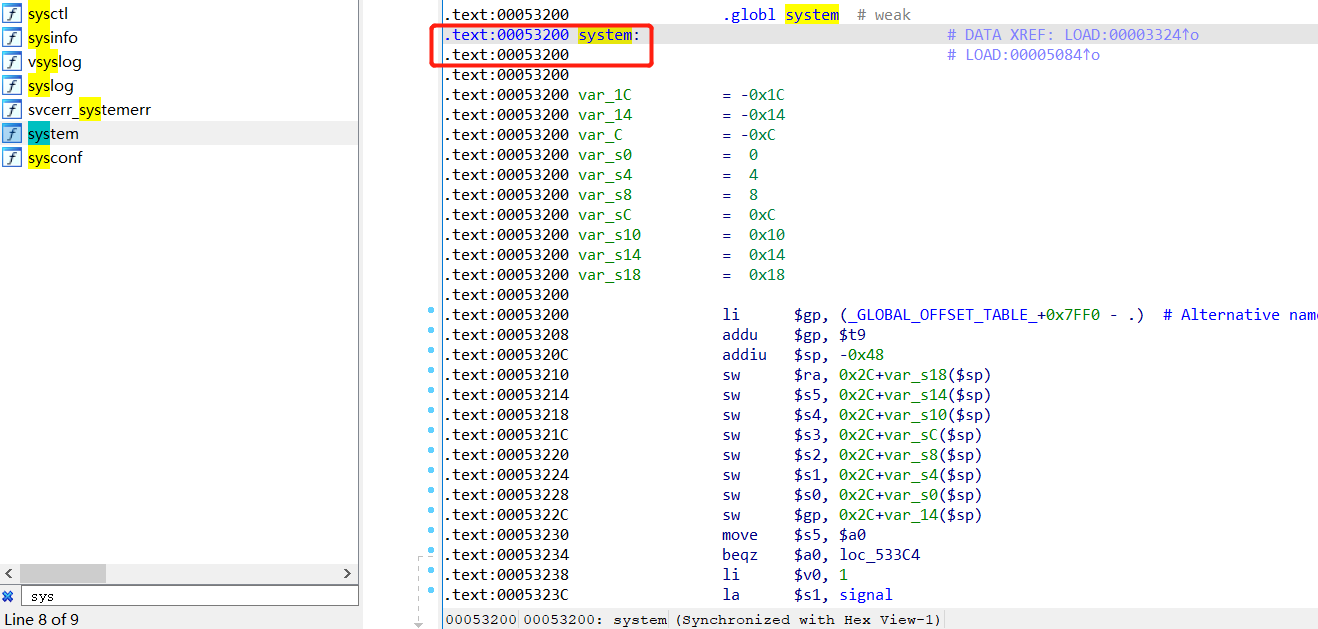The width and height of the screenshot is (1318, 629).
Task: Click the 'move' mnemonic at 00053230
Action: point(740,535)
